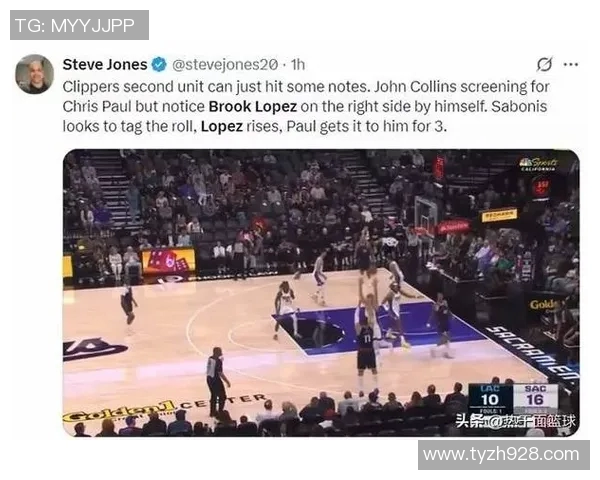Viewport: 600px width, 480px height.
Task: Click the SACRAMENTO baseline lettering
Action: (532, 354)
